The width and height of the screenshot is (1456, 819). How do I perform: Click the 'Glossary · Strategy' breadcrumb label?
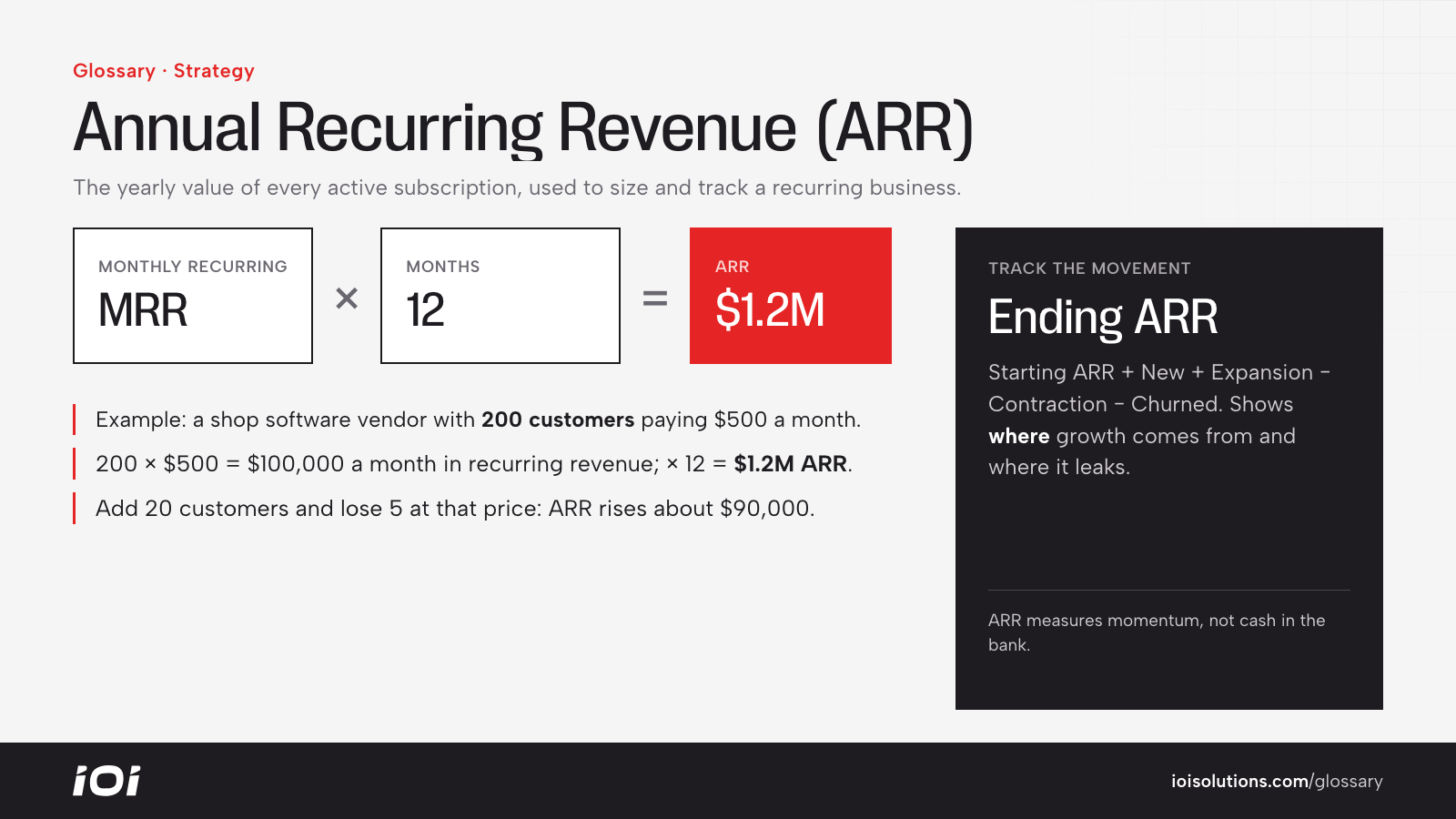coord(164,71)
